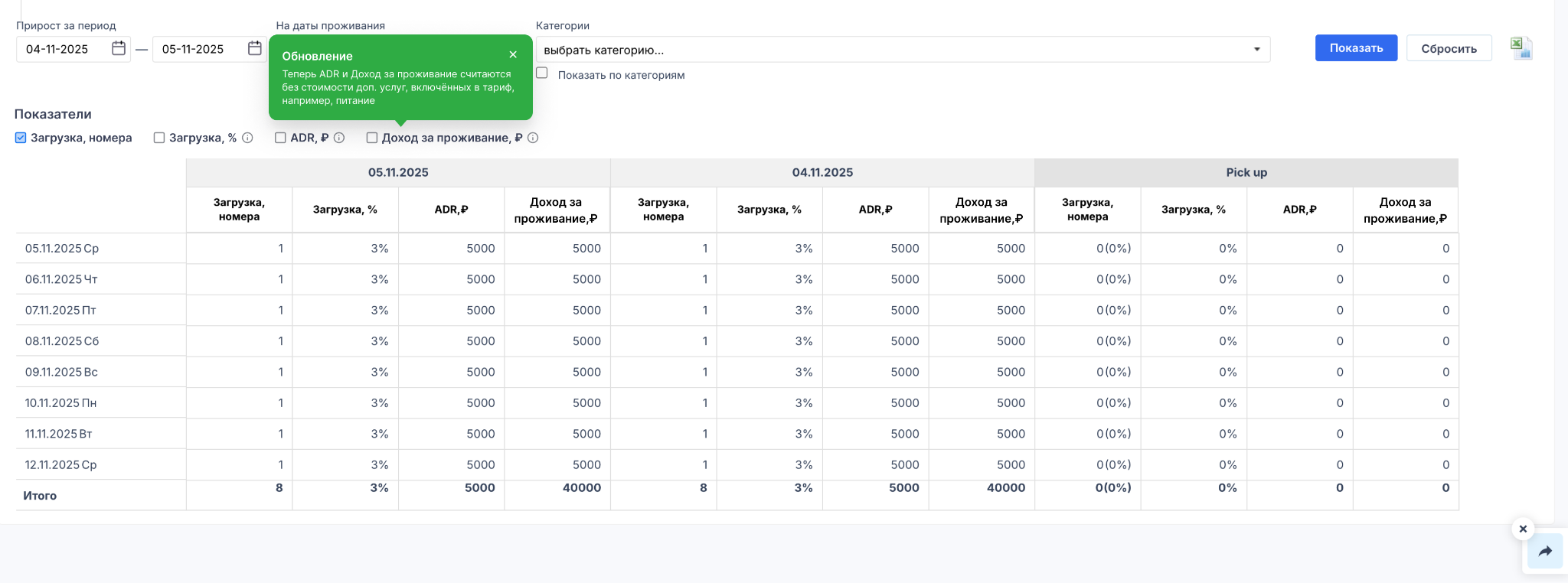Dismiss the share widget with round X button
The image size is (1568, 583).
pos(1523,529)
